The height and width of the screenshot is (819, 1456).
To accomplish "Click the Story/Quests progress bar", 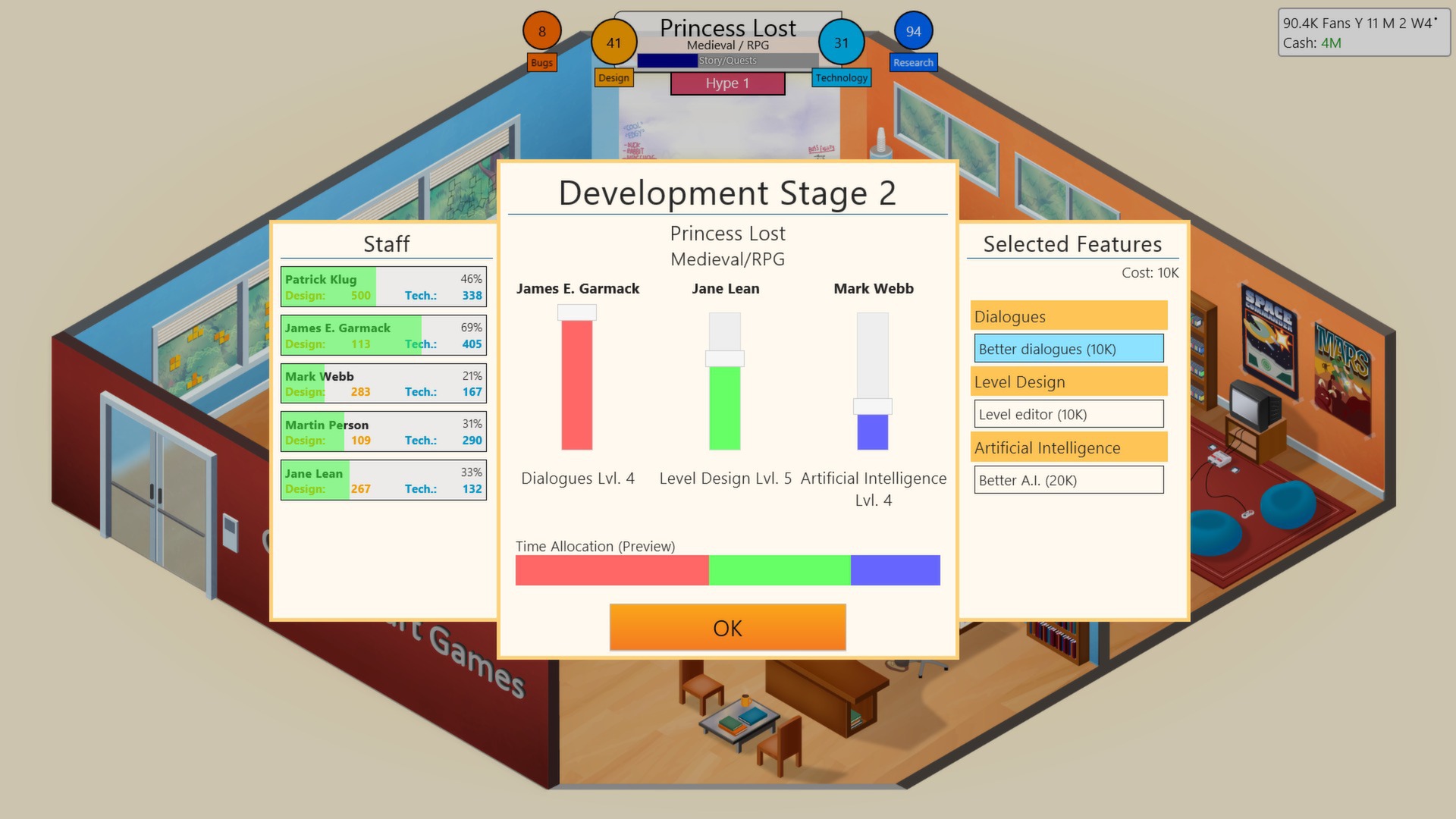I will pyautogui.click(x=728, y=60).
